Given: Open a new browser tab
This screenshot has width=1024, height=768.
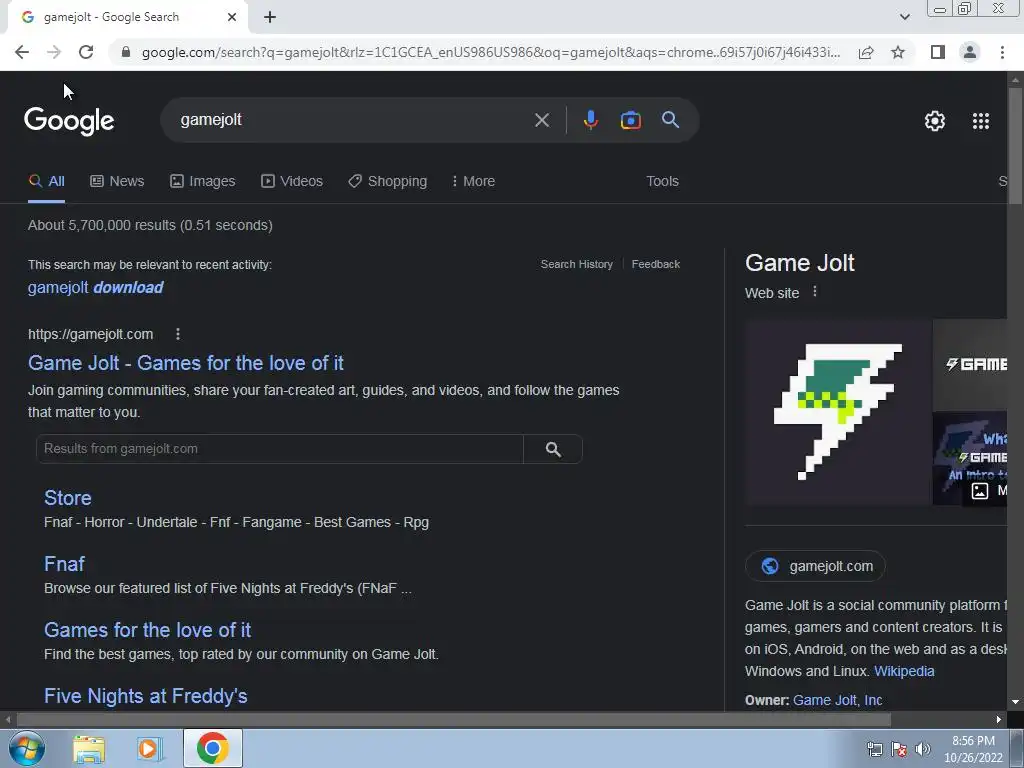Looking at the screenshot, I should [270, 17].
